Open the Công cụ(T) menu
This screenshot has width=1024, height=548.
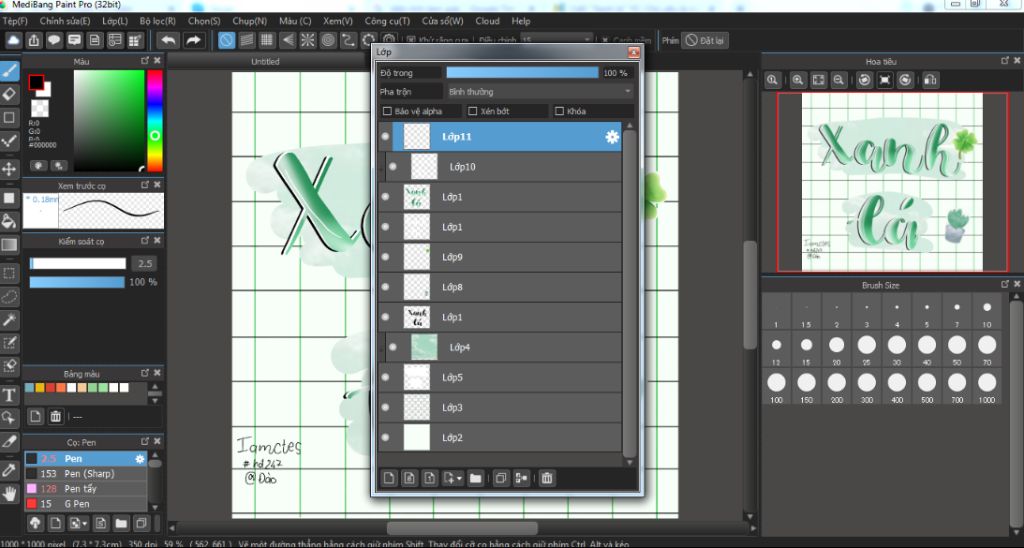387,21
